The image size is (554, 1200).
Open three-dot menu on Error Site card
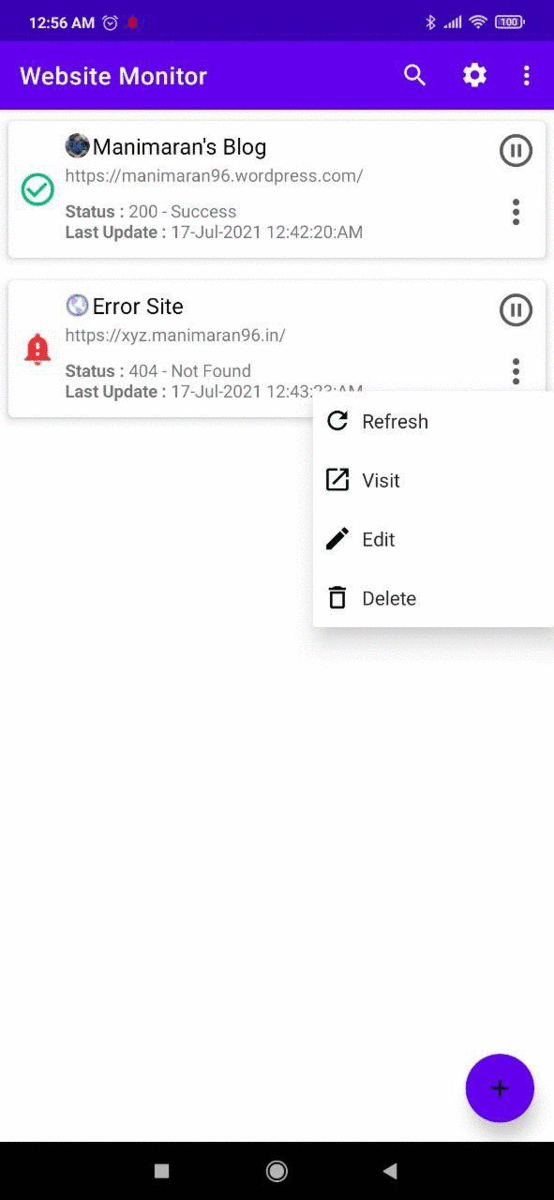point(516,371)
